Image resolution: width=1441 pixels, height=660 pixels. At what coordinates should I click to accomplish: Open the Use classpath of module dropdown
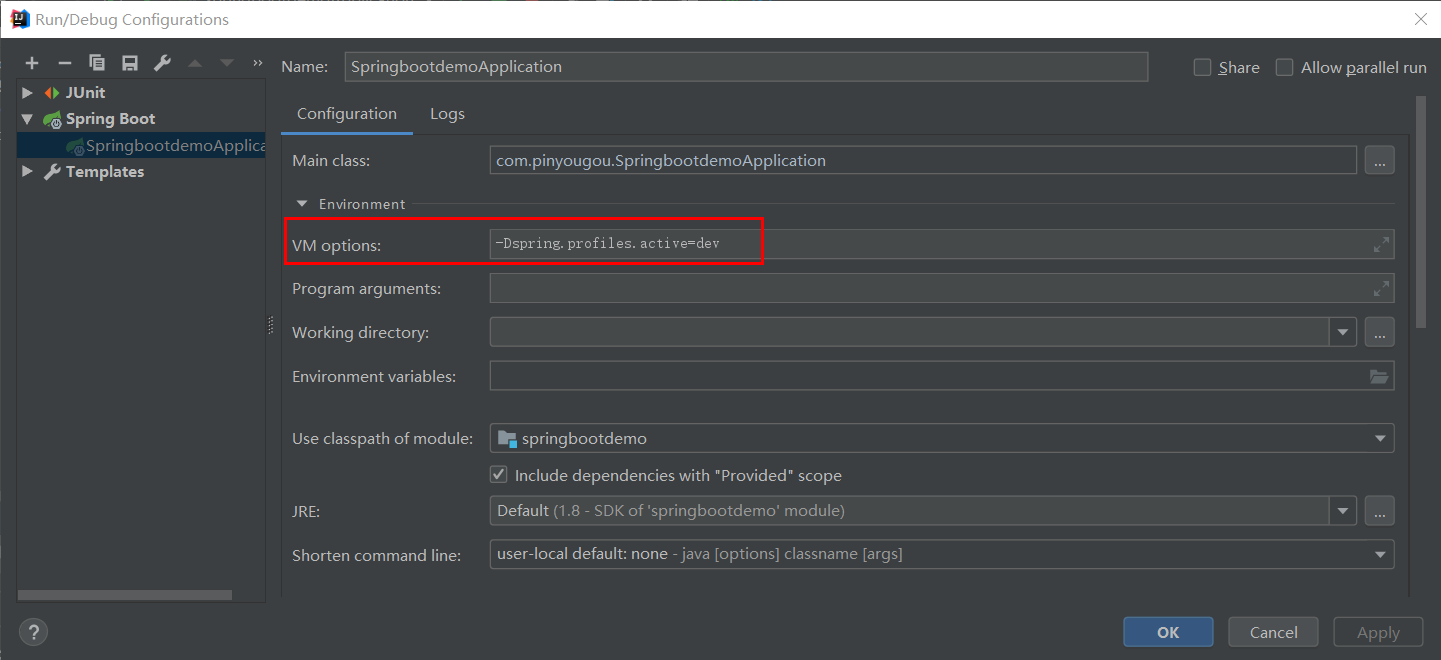tap(1381, 438)
